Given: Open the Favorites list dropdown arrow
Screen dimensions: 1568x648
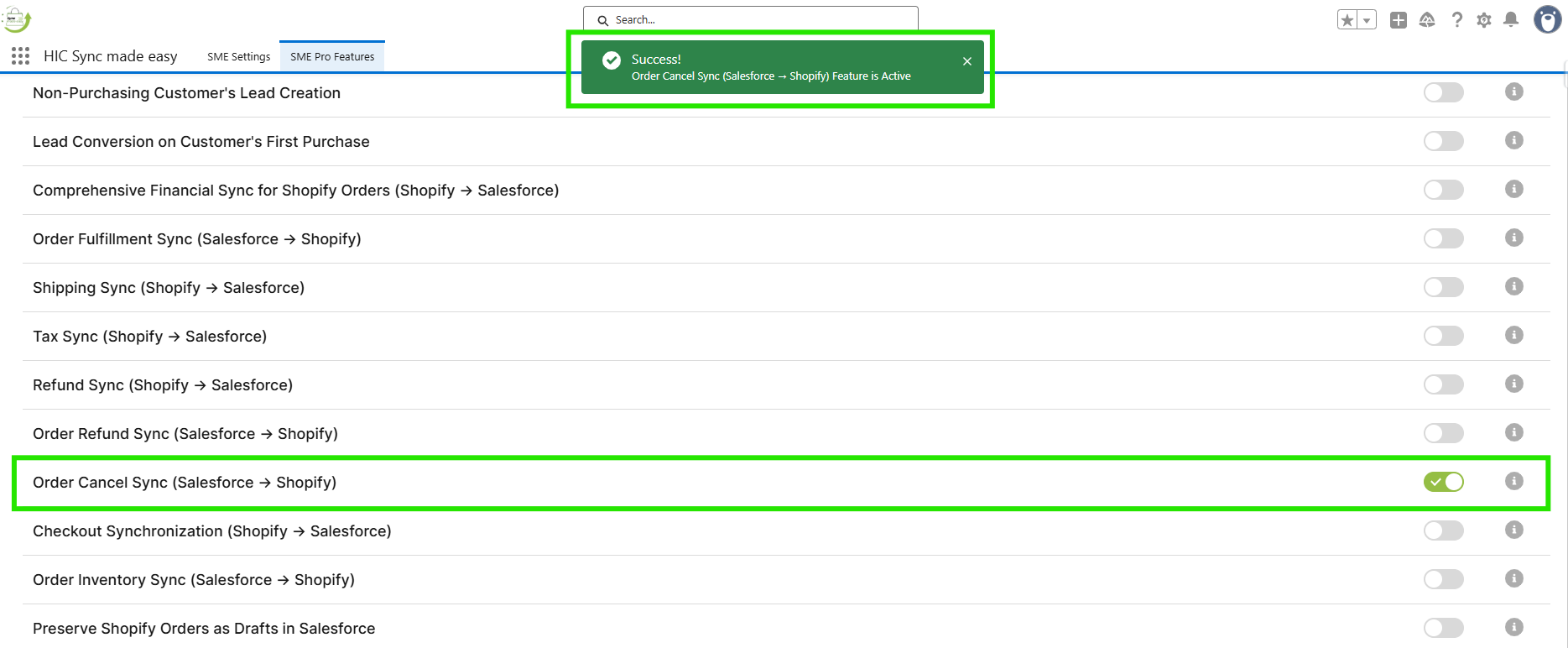Looking at the screenshot, I should (1367, 20).
